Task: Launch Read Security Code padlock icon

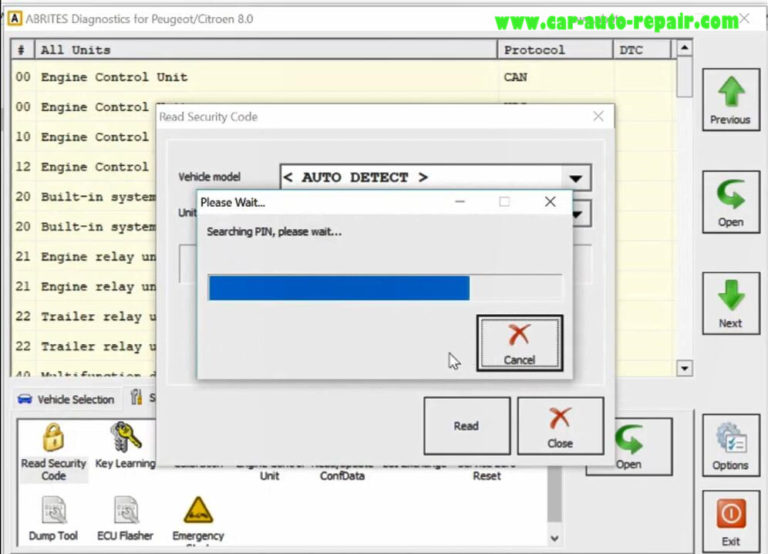Action: tap(53, 452)
